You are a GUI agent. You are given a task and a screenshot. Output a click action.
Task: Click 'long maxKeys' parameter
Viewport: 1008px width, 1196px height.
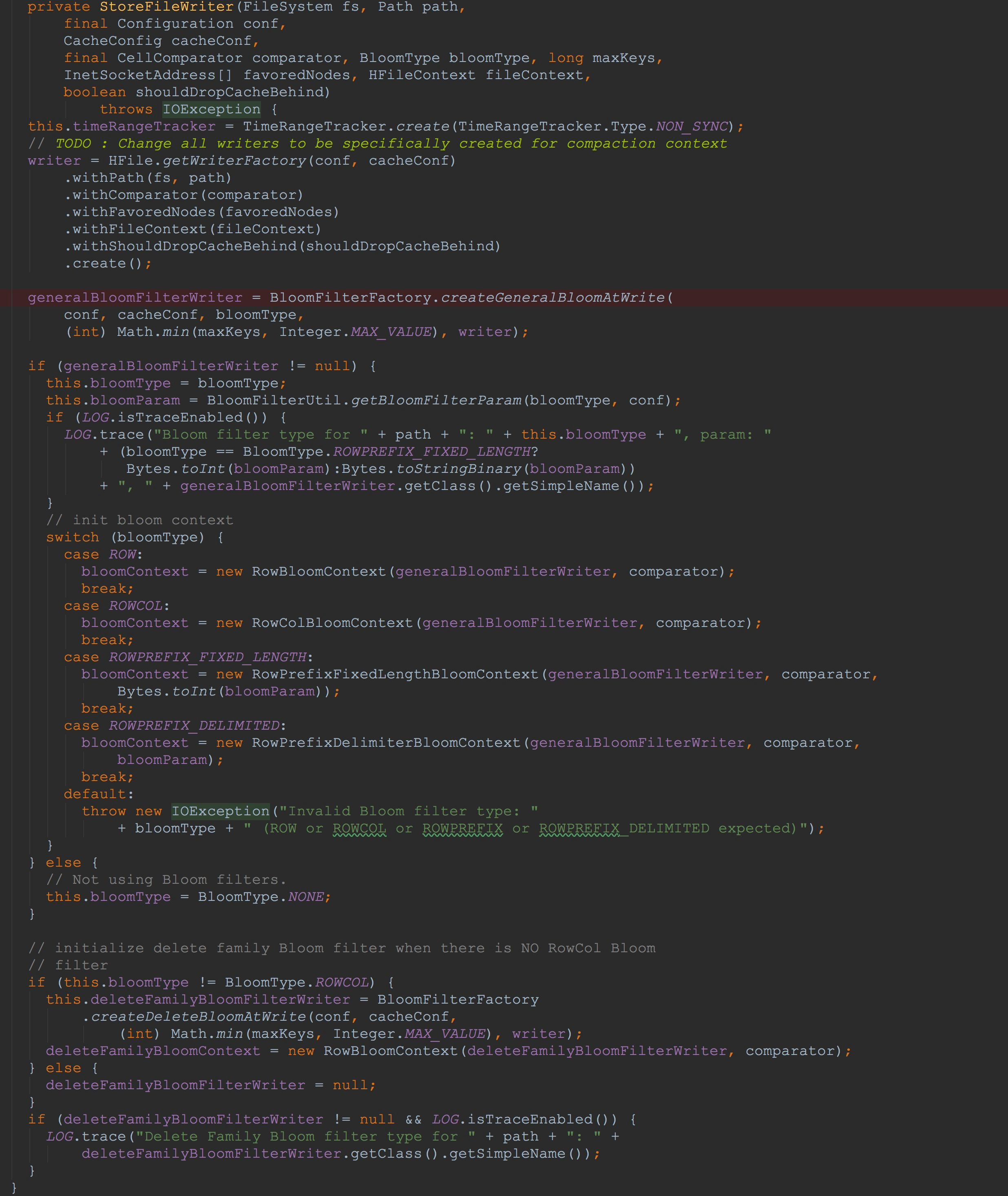(602, 58)
